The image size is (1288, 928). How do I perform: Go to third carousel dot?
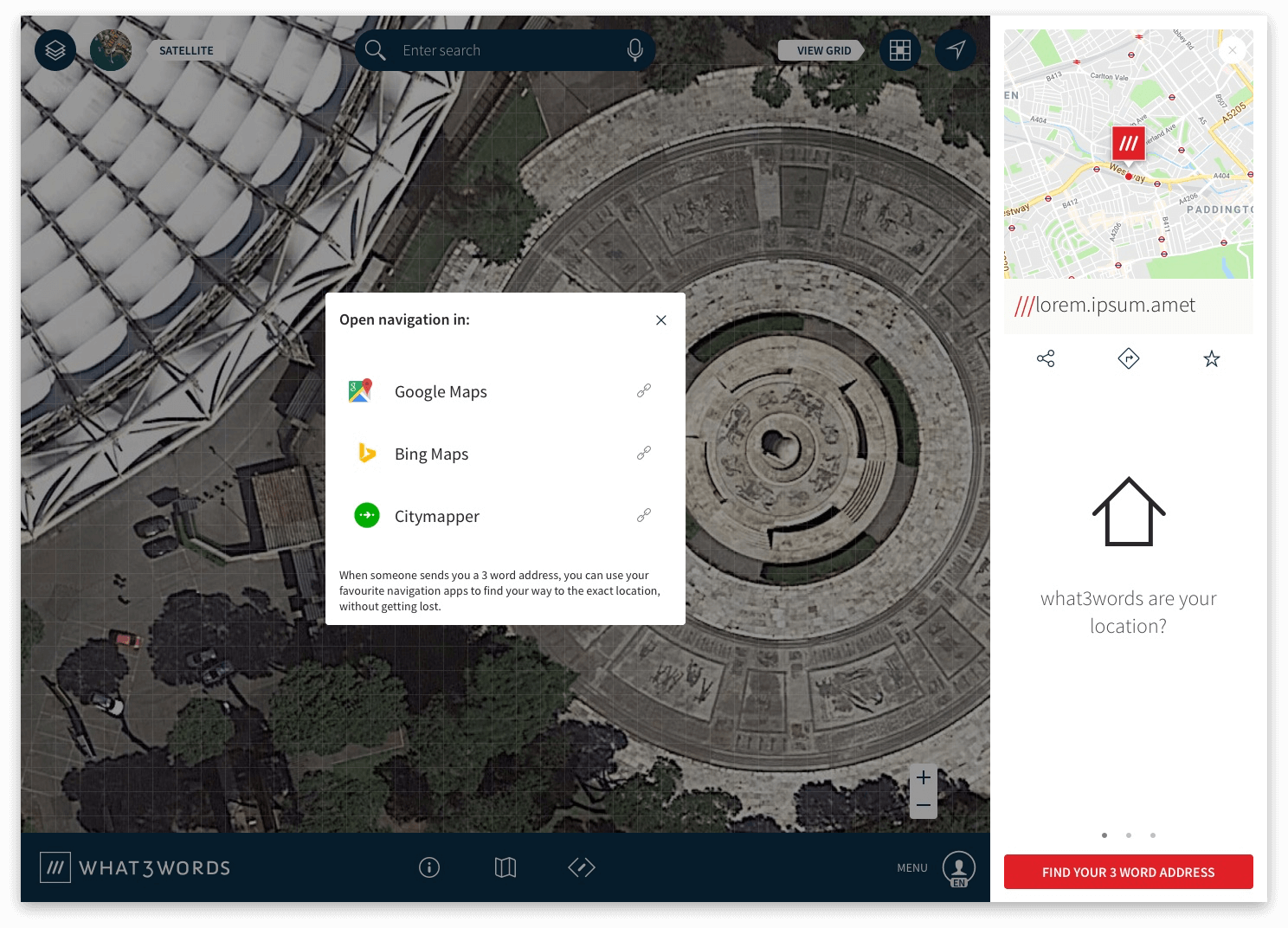coord(1153,835)
